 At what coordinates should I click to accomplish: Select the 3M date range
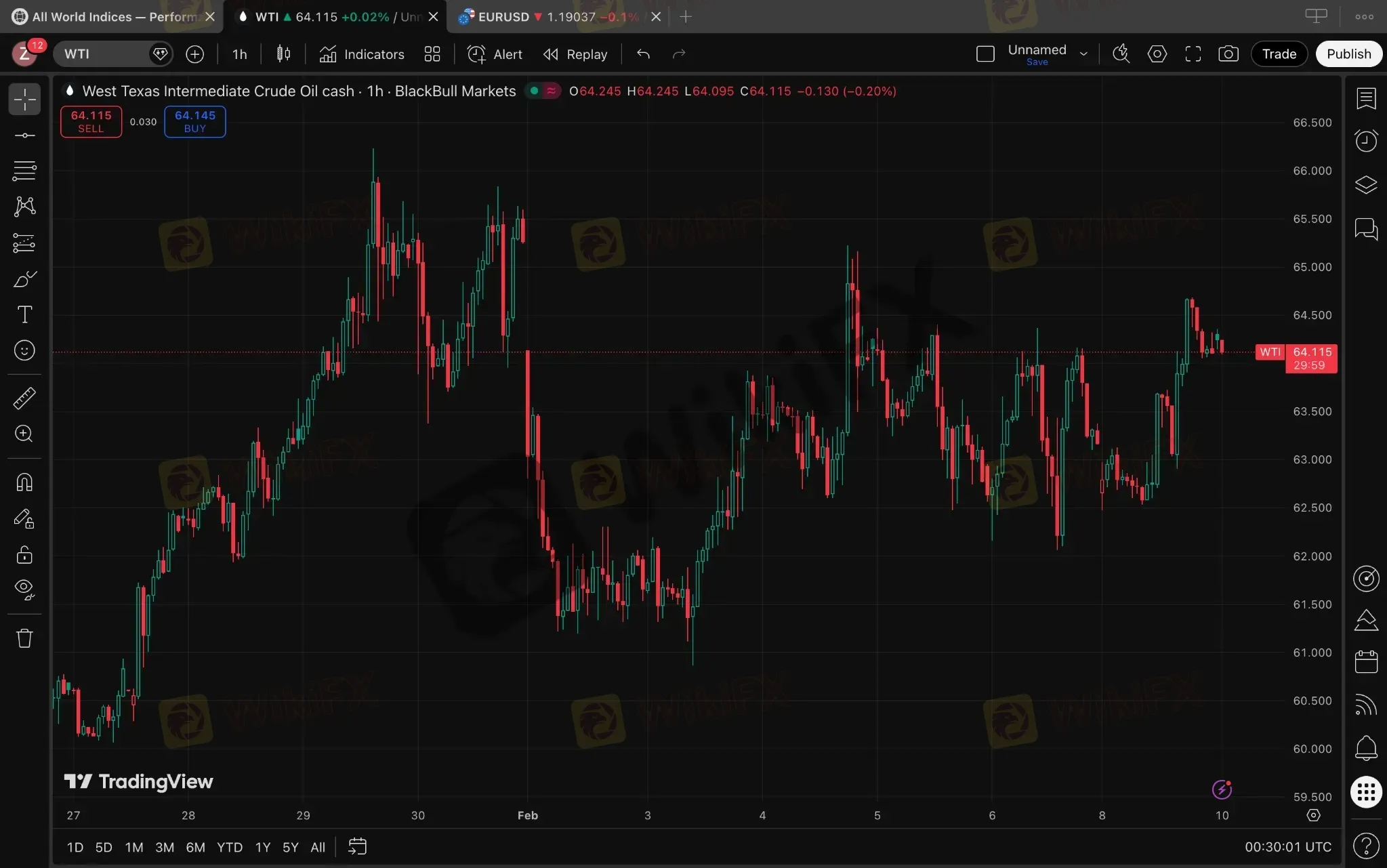pyautogui.click(x=164, y=847)
